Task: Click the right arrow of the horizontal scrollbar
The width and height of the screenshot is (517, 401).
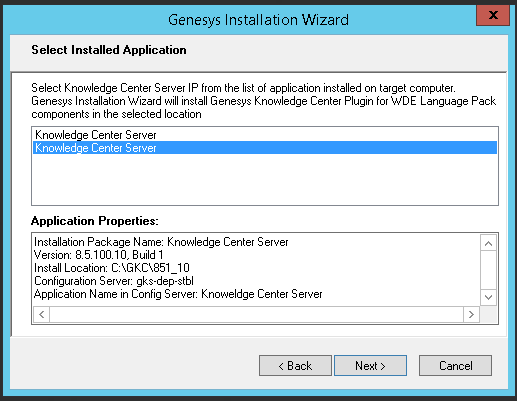Action: click(471, 314)
